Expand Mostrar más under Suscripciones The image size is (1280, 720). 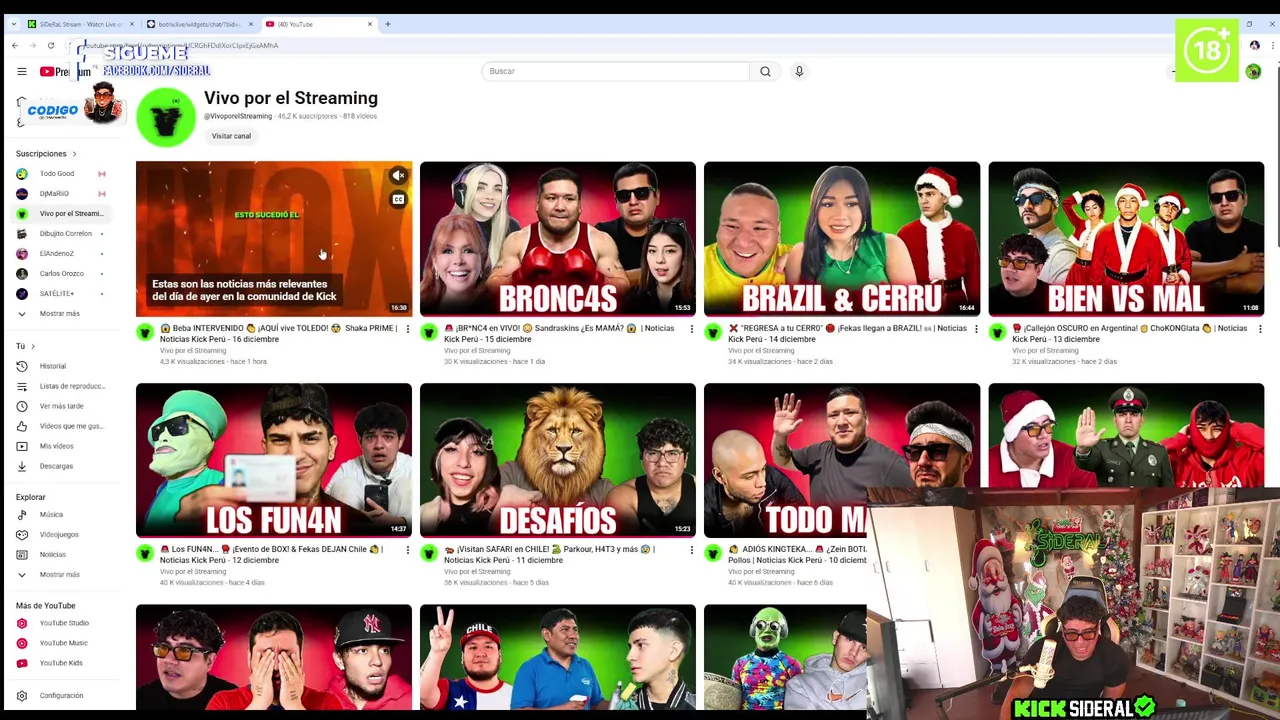click(x=58, y=313)
